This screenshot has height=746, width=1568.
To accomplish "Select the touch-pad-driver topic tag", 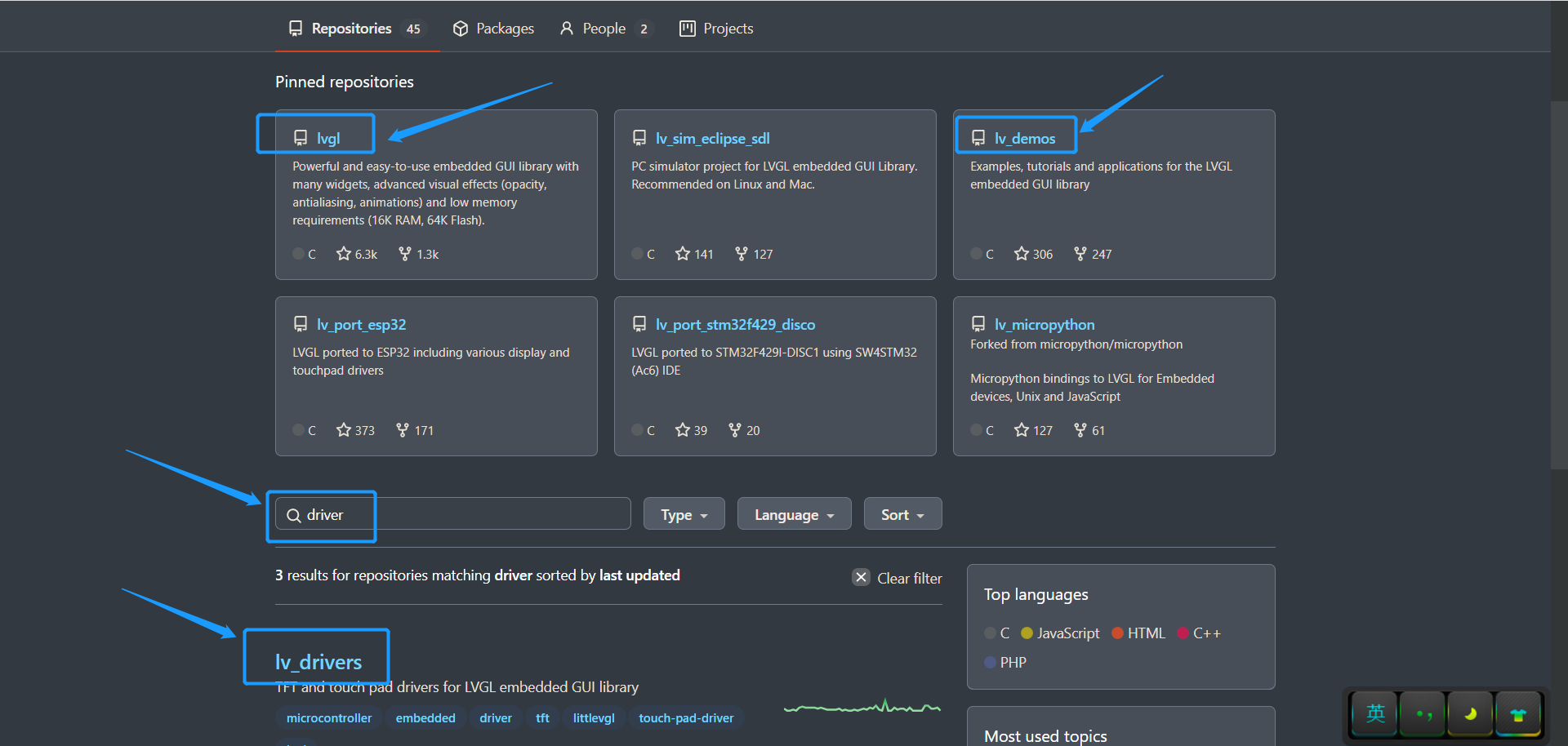I will pos(686,718).
